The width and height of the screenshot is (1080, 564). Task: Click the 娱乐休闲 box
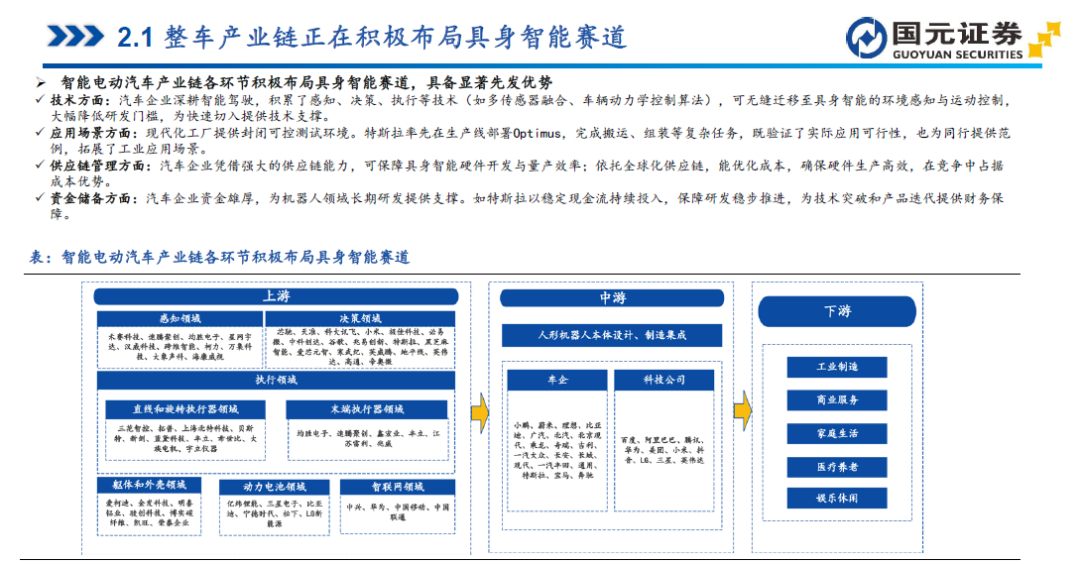point(837,498)
